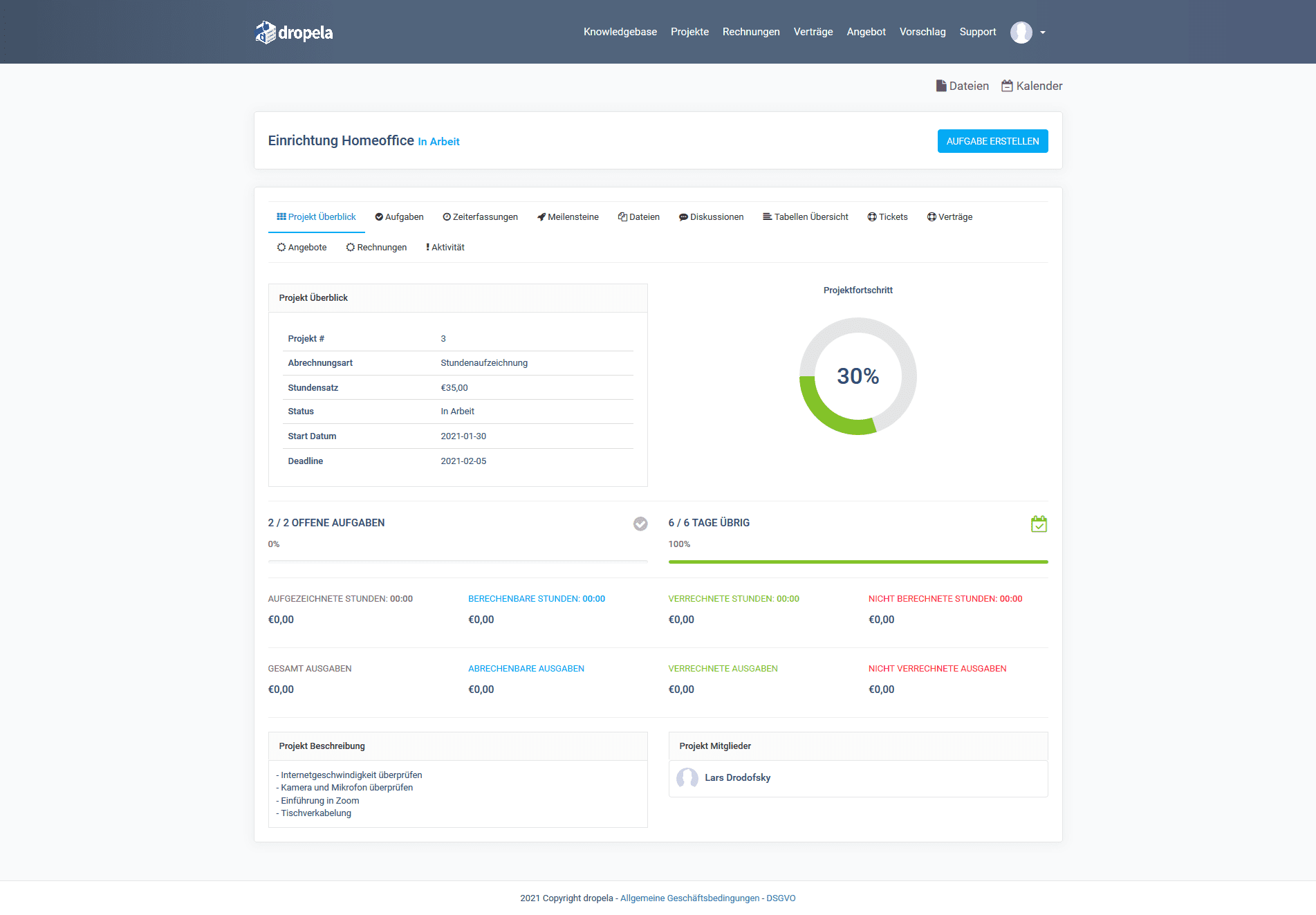Select Knowledgebase in the navigation bar

pos(620,32)
